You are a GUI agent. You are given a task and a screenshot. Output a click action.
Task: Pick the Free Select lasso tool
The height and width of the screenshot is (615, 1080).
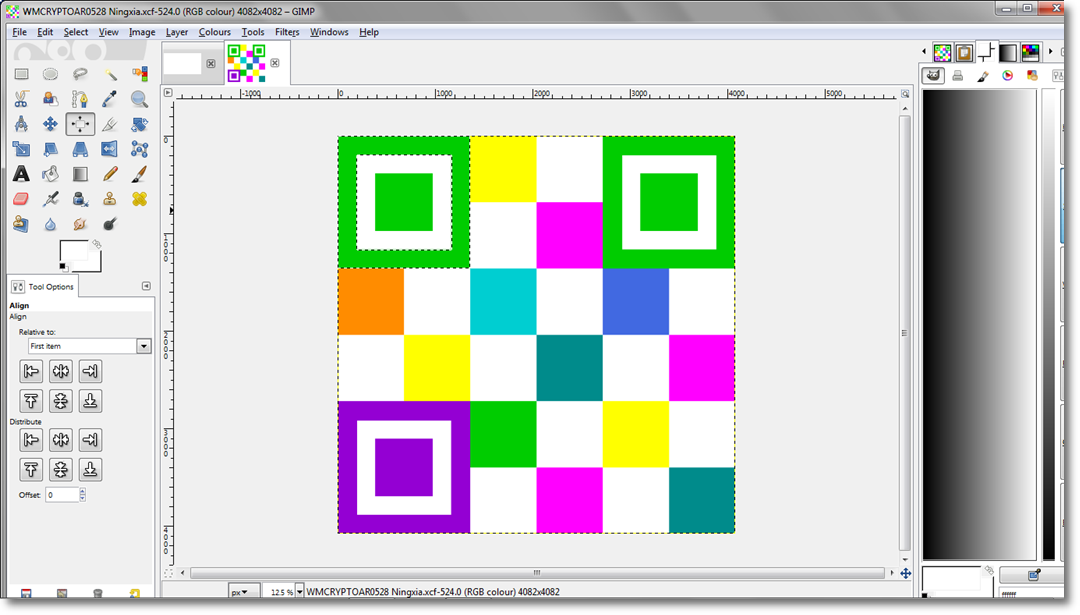tap(80, 74)
